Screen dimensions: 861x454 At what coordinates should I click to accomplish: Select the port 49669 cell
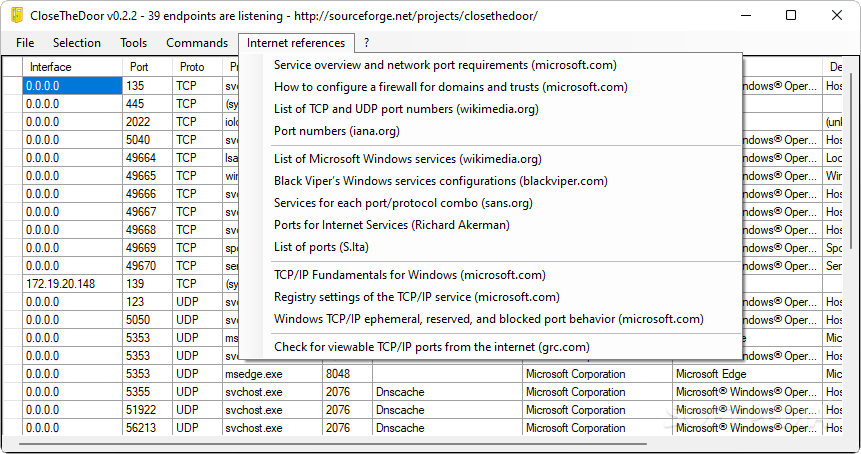click(147, 248)
